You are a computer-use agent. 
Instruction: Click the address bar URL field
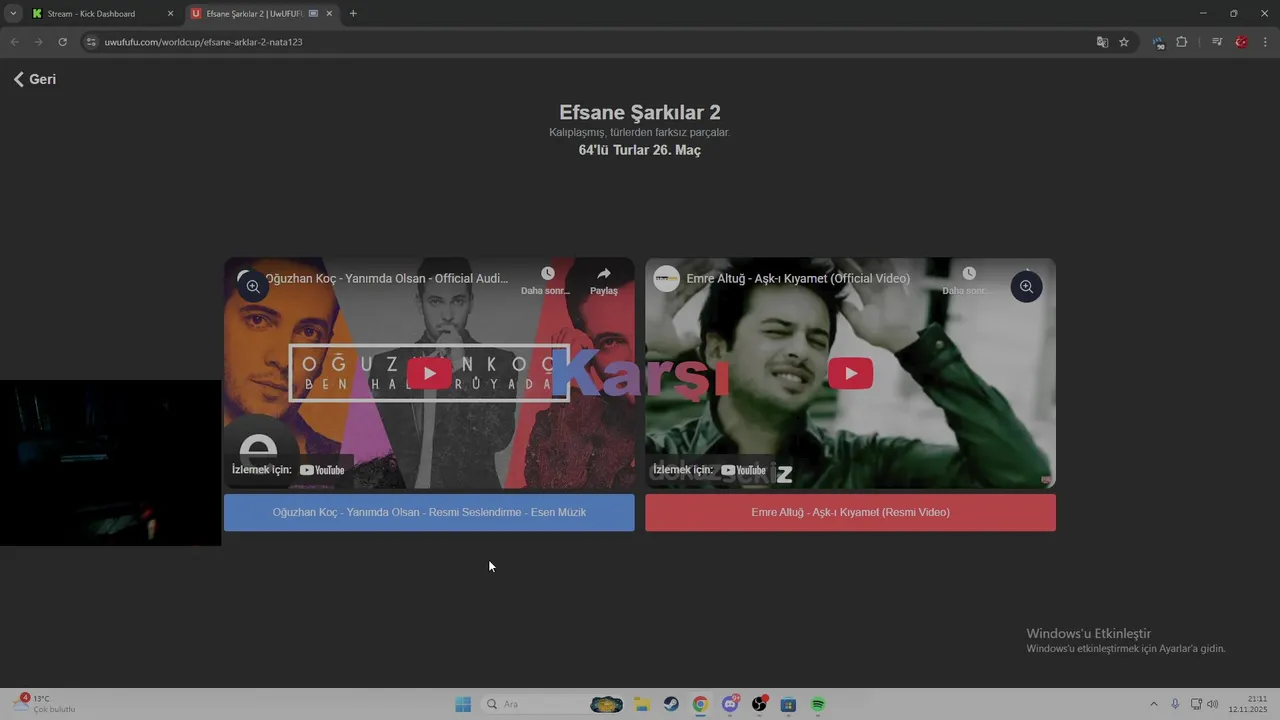[x=590, y=42]
